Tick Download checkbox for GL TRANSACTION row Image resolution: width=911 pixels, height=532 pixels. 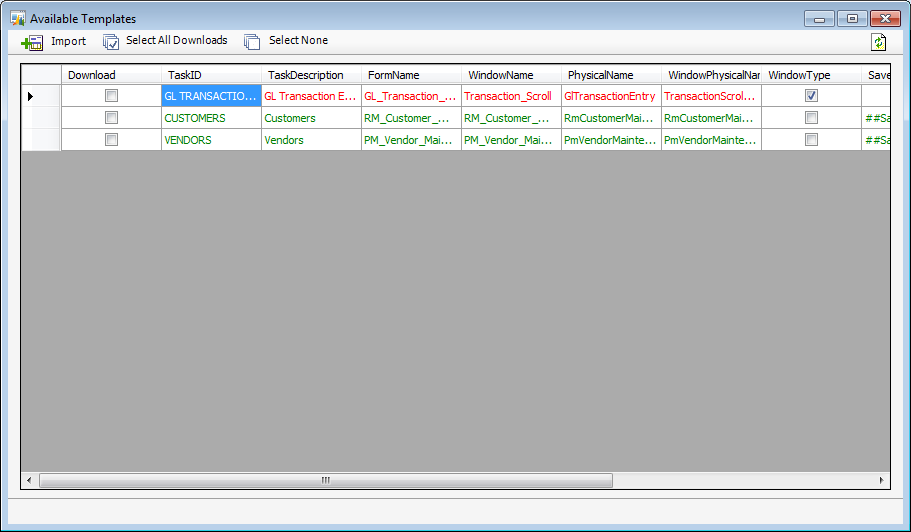(112, 96)
